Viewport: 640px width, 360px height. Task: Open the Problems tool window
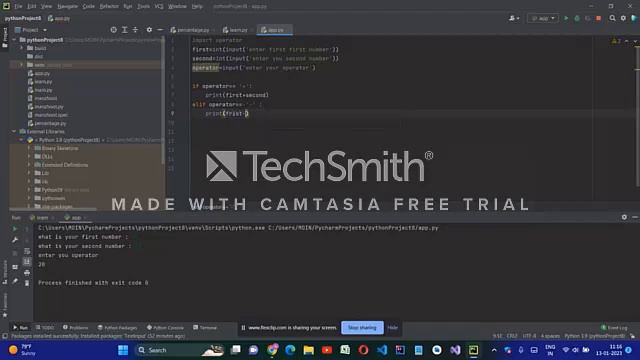pyautogui.click(x=76, y=328)
